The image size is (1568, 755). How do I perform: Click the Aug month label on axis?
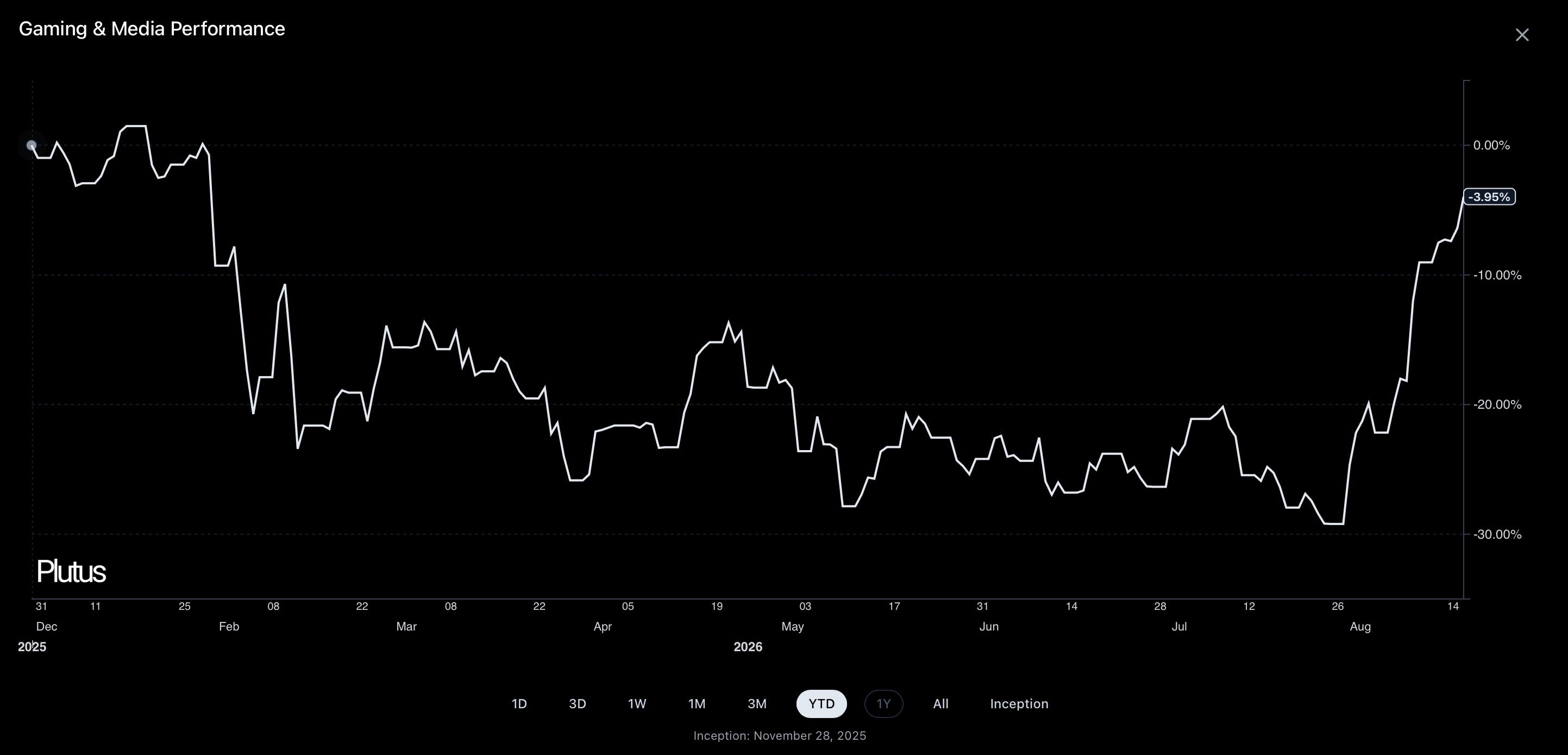point(1360,627)
